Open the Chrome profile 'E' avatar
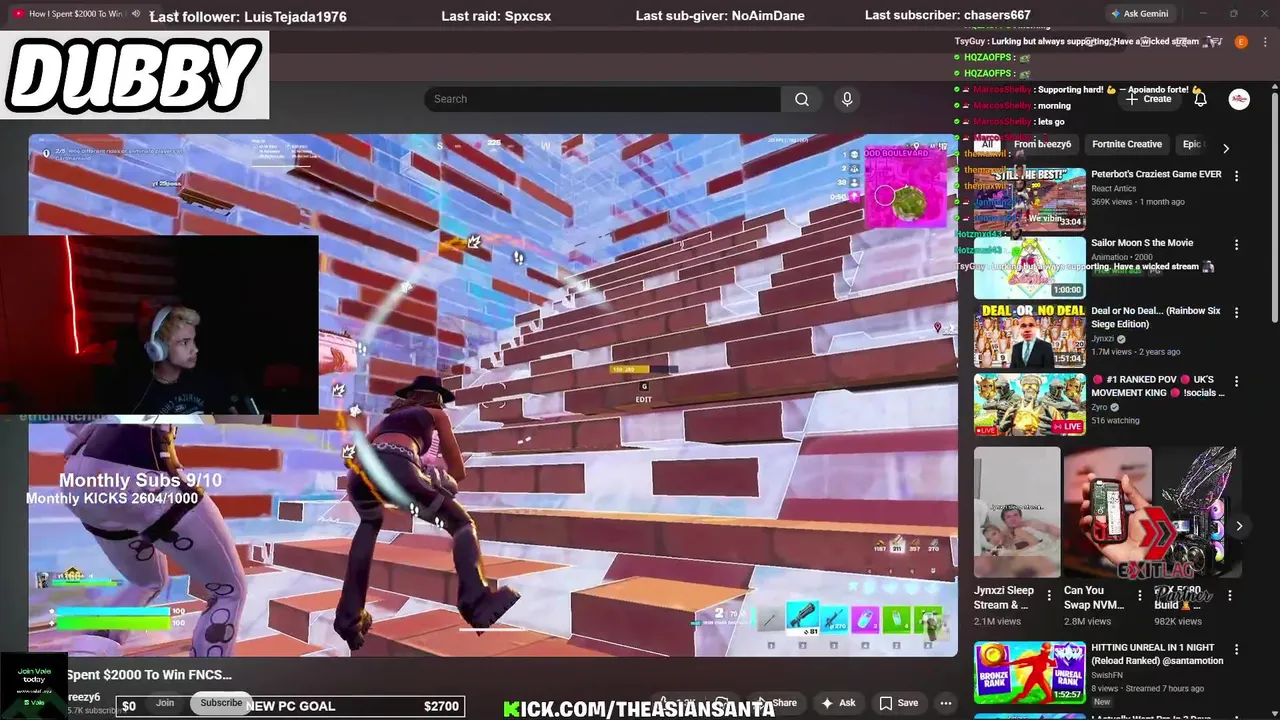Image resolution: width=1280 pixels, height=720 pixels. coord(1241,42)
